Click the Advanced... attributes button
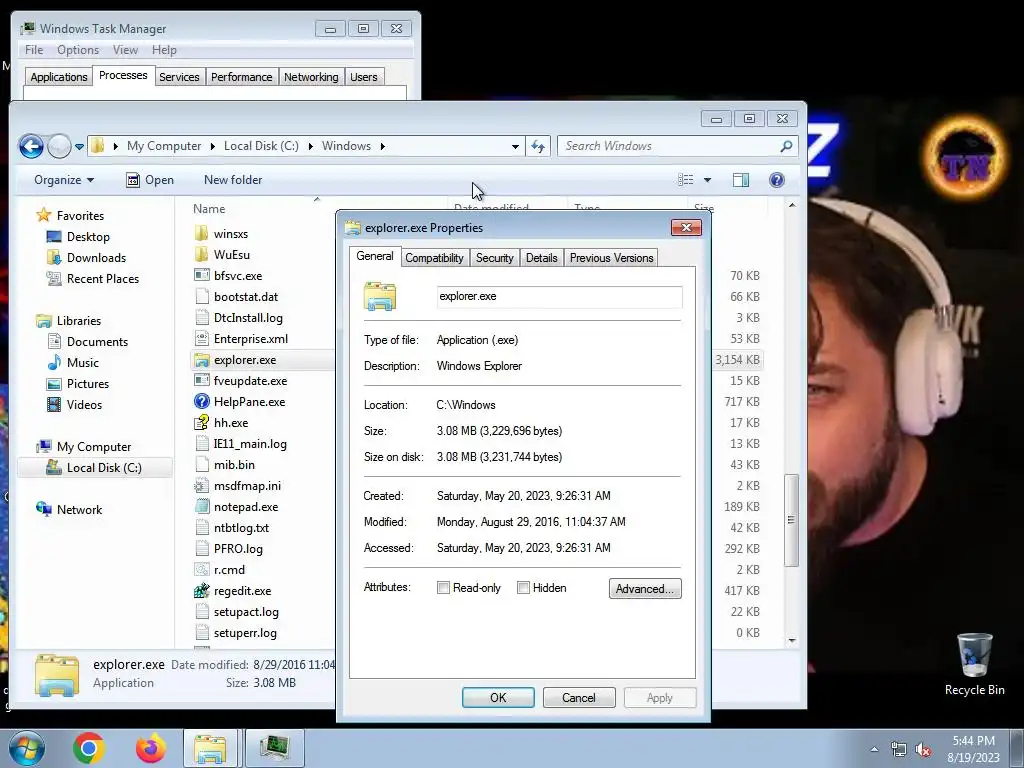The width and height of the screenshot is (1024, 768). [x=645, y=588]
